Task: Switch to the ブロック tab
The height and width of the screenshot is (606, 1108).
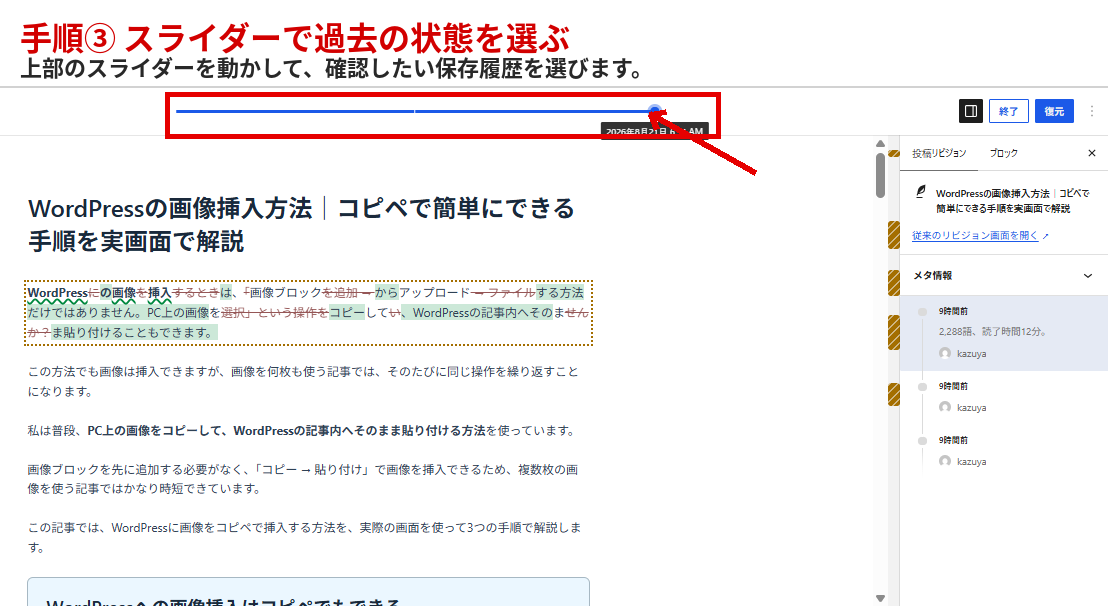Action: (1003, 153)
